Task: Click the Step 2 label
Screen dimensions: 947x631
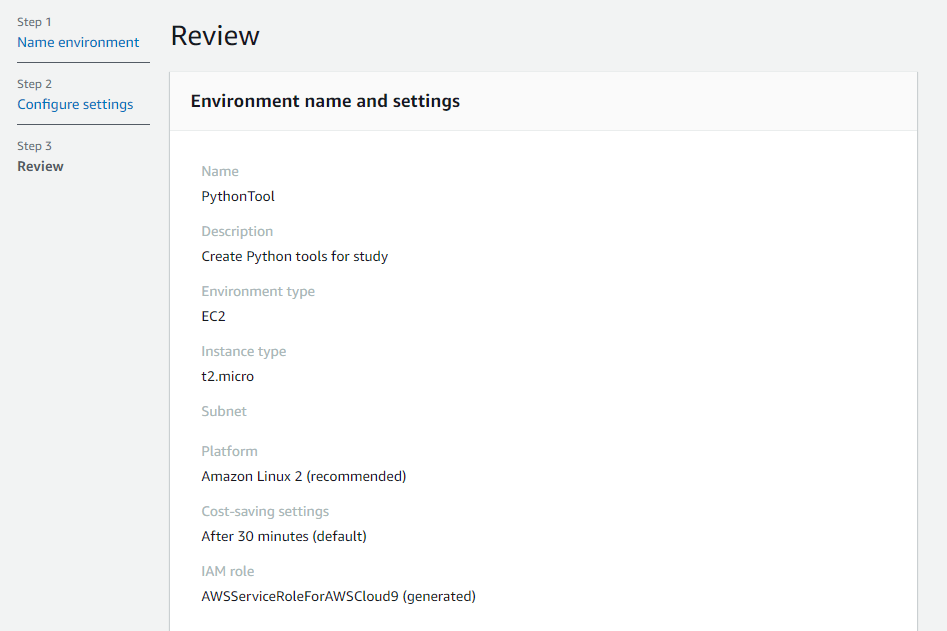Action: point(34,84)
